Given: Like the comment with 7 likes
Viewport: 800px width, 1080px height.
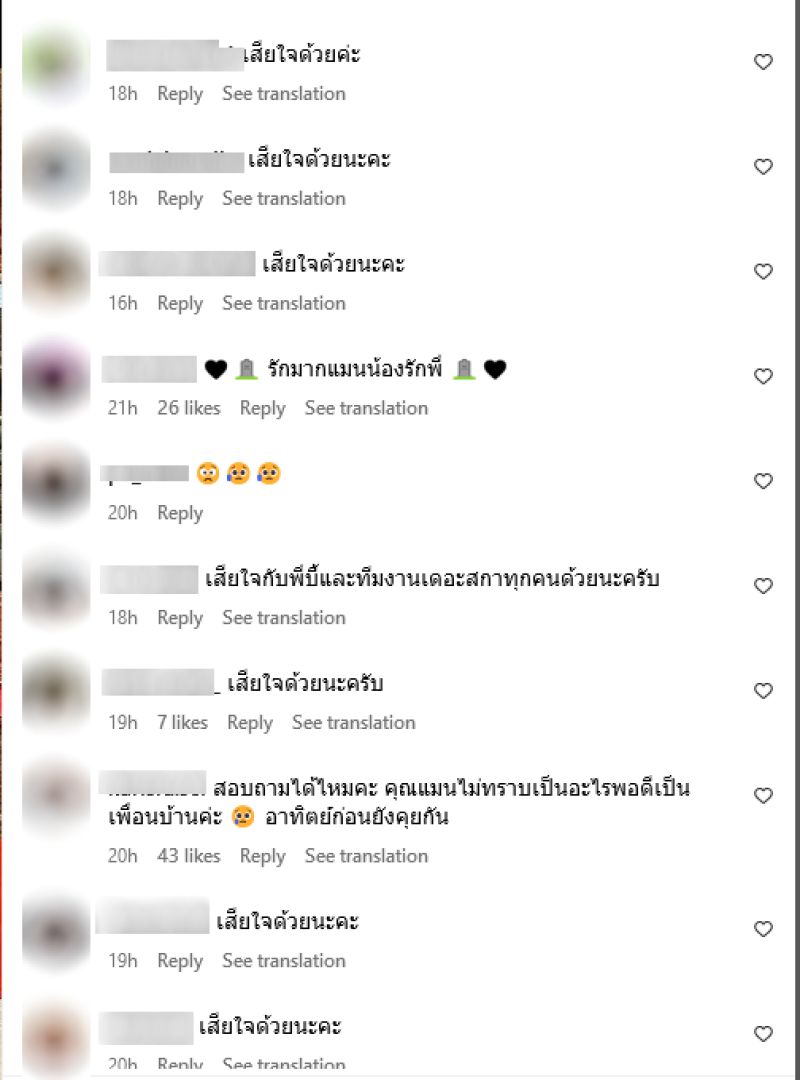Looking at the screenshot, I should [x=763, y=690].
